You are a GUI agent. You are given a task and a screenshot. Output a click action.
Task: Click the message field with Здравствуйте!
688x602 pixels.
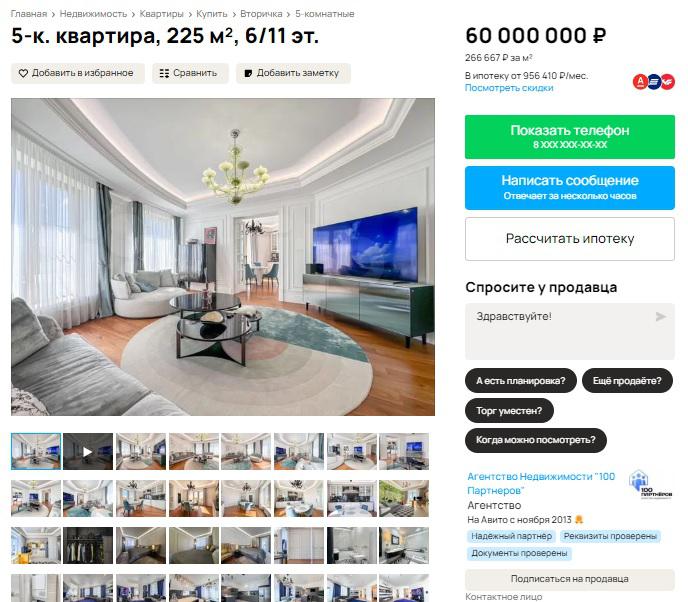(x=570, y=331)
